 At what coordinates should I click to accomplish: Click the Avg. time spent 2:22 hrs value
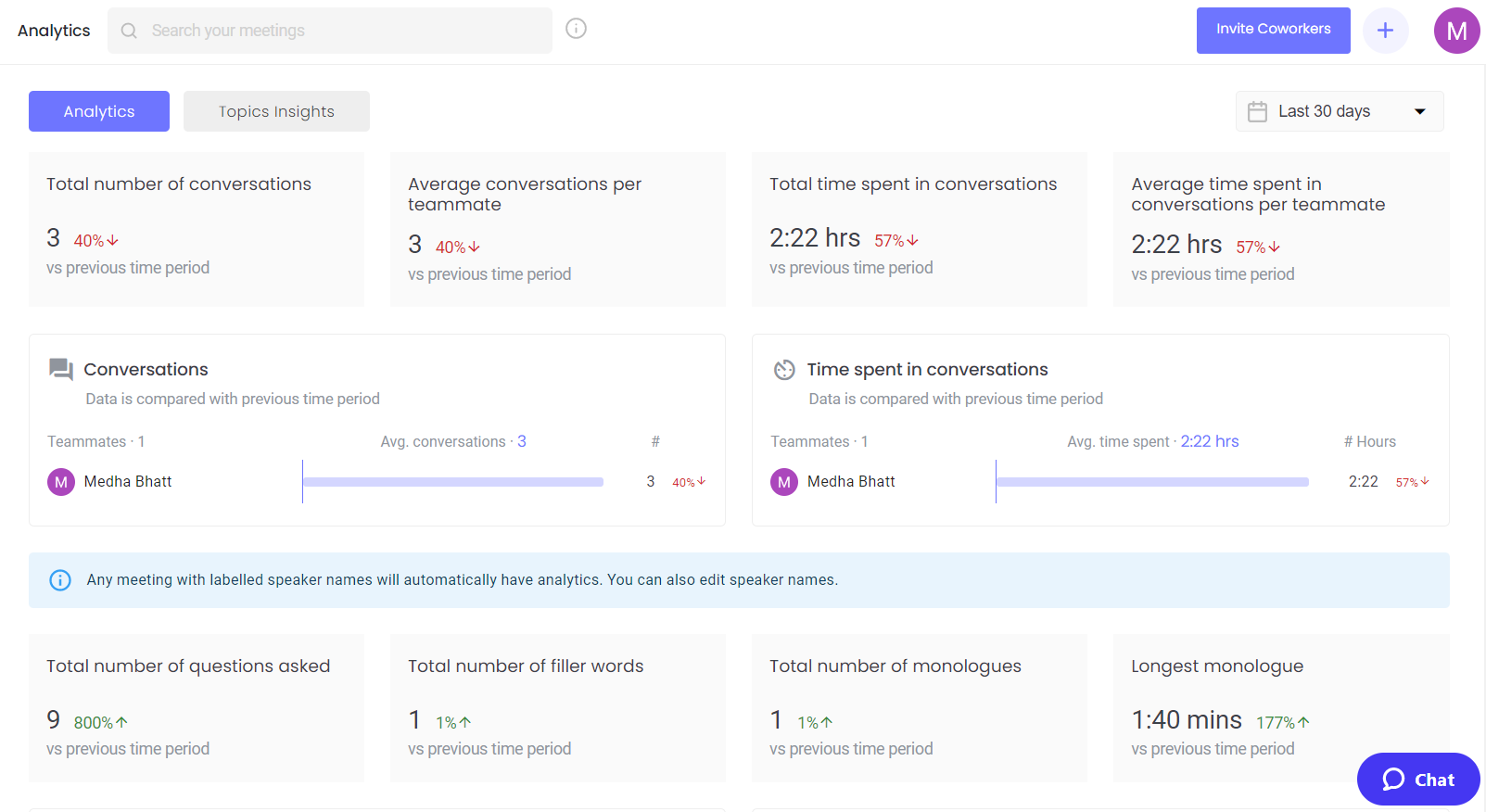(x=1210, y=441)
